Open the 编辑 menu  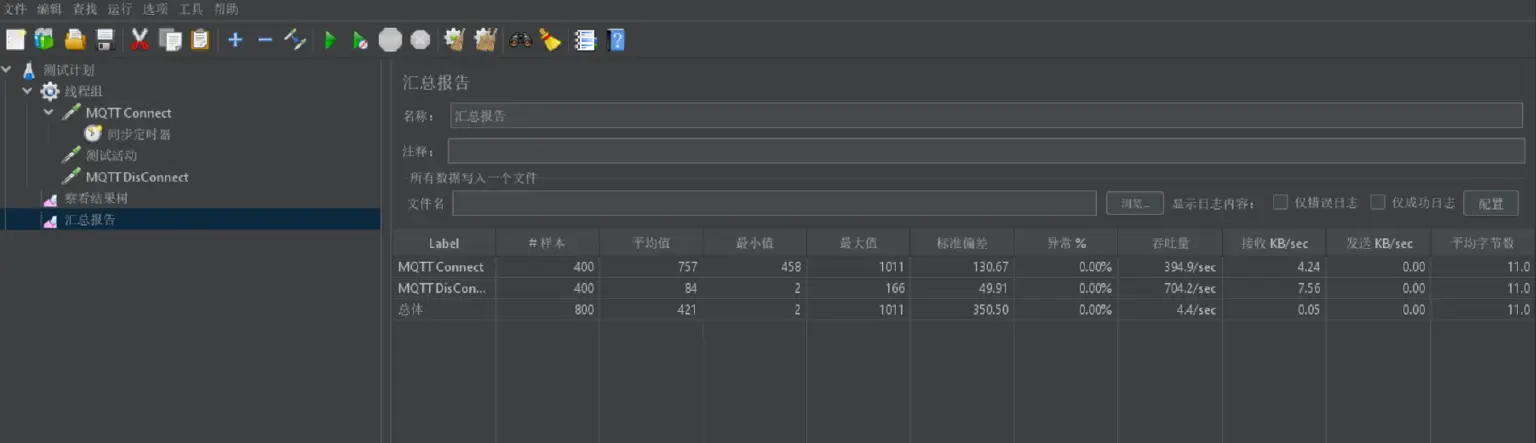tap(49, 9)
